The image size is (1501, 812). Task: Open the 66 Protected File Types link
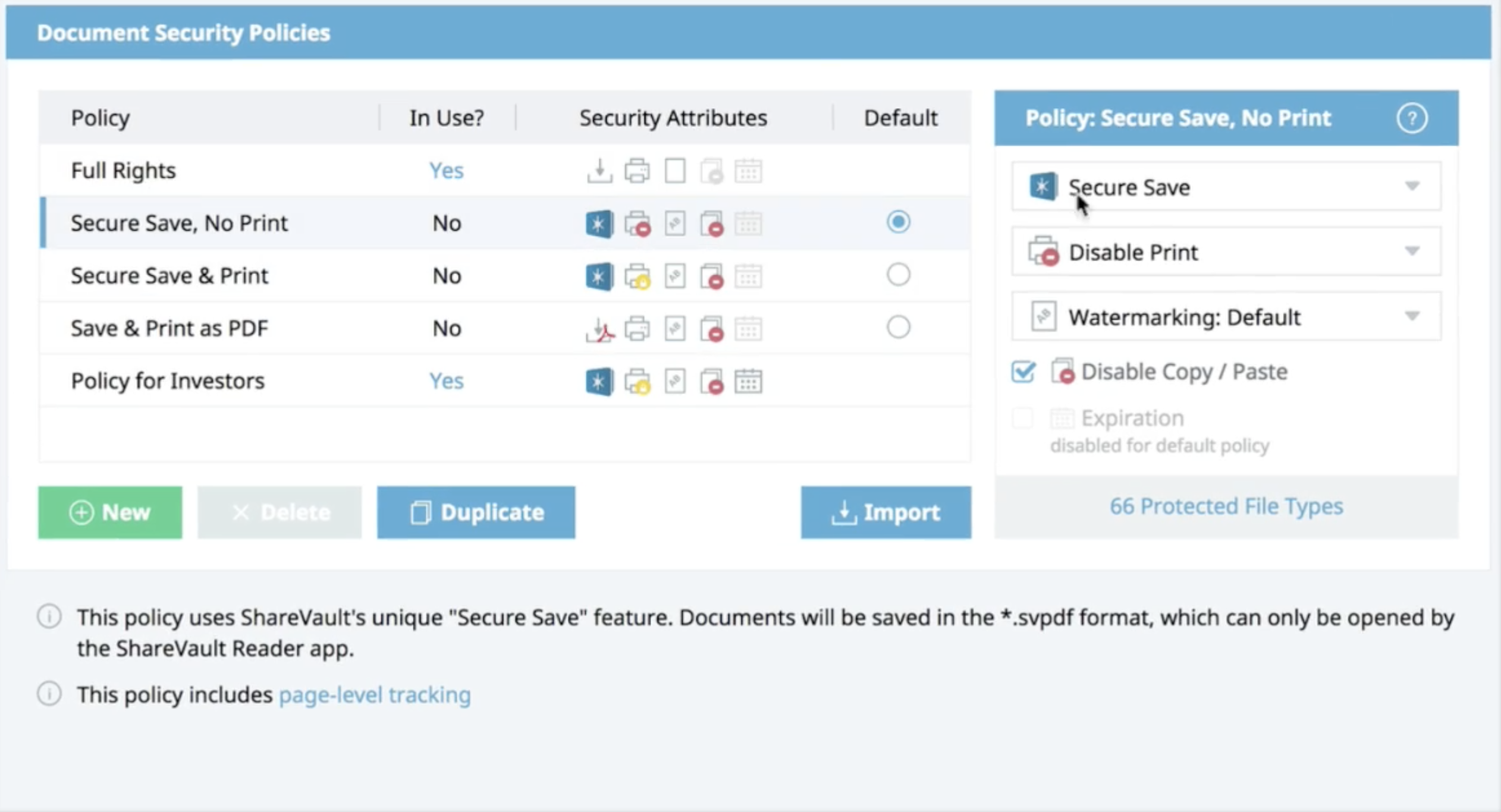(x=1226, y=506)
